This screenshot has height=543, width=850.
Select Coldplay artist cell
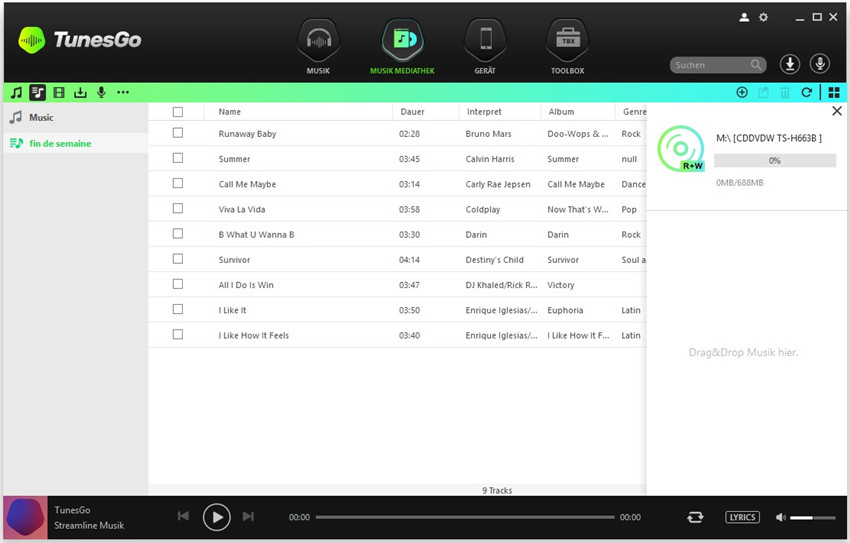click(x=482, y=209)
